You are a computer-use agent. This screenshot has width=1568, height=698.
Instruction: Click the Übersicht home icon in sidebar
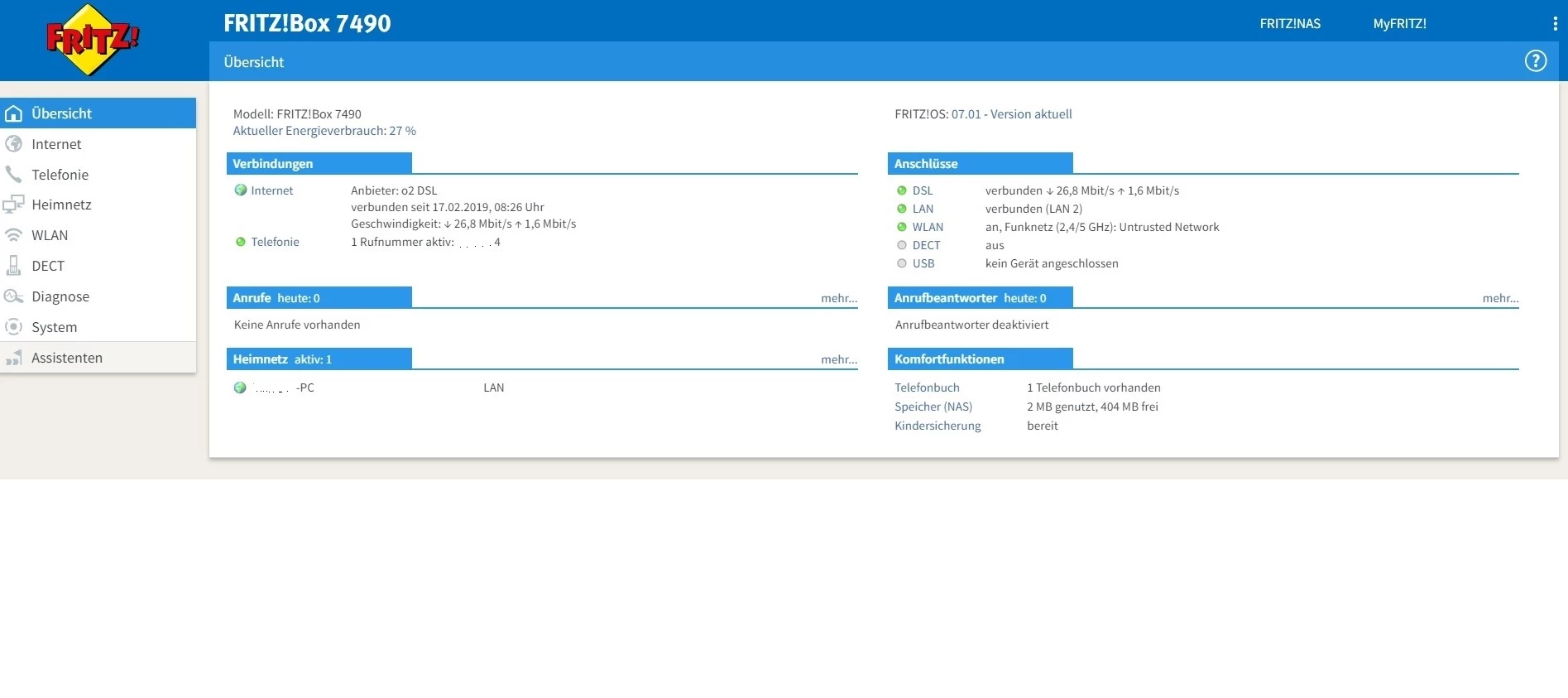[14, 113]
